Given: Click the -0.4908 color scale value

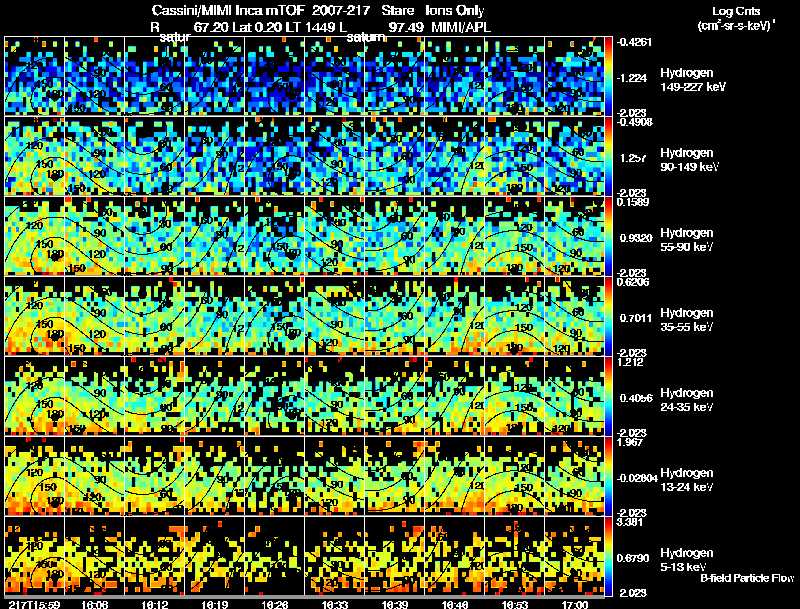Looking at the screenshot, I should click(634, 122).
